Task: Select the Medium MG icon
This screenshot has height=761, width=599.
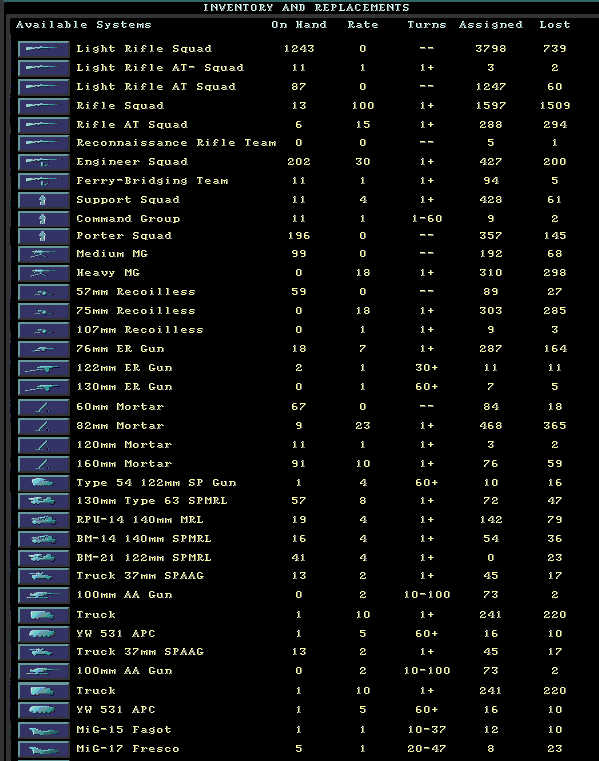Action: click(x=44, y=254)
